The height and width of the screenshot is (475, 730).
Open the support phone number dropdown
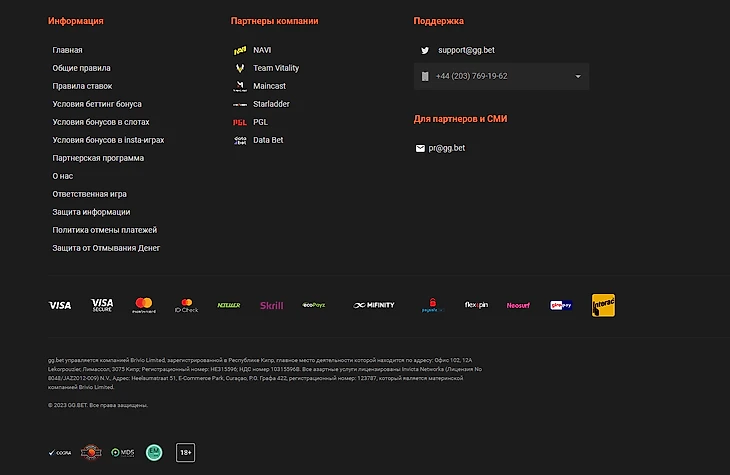click(501, 76)
